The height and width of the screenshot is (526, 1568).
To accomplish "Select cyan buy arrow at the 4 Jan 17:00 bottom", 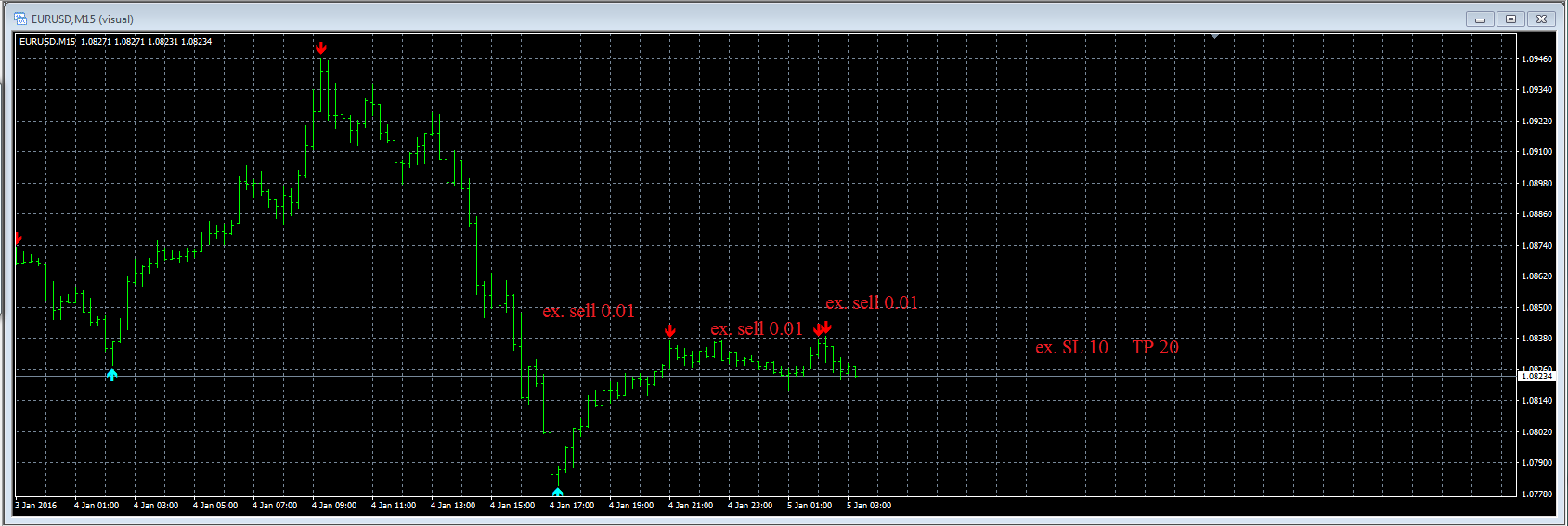I will coord(557,493).
